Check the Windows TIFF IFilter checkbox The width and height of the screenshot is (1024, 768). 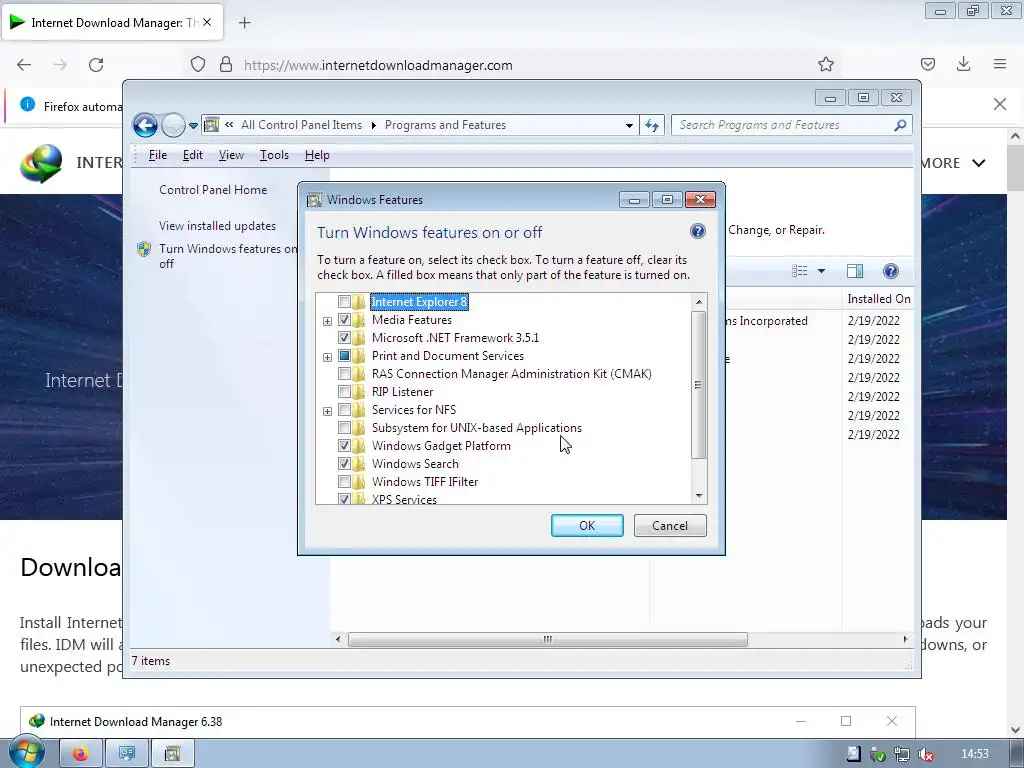pyautogui.click(x=344, y=481)
